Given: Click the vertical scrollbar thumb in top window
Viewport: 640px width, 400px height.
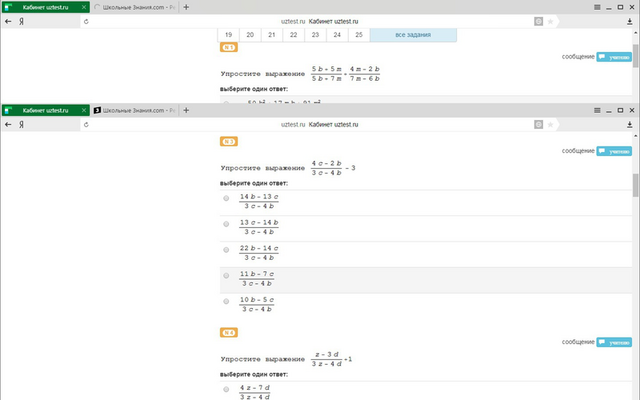Looking at the screenshot, I should [636, 56].
